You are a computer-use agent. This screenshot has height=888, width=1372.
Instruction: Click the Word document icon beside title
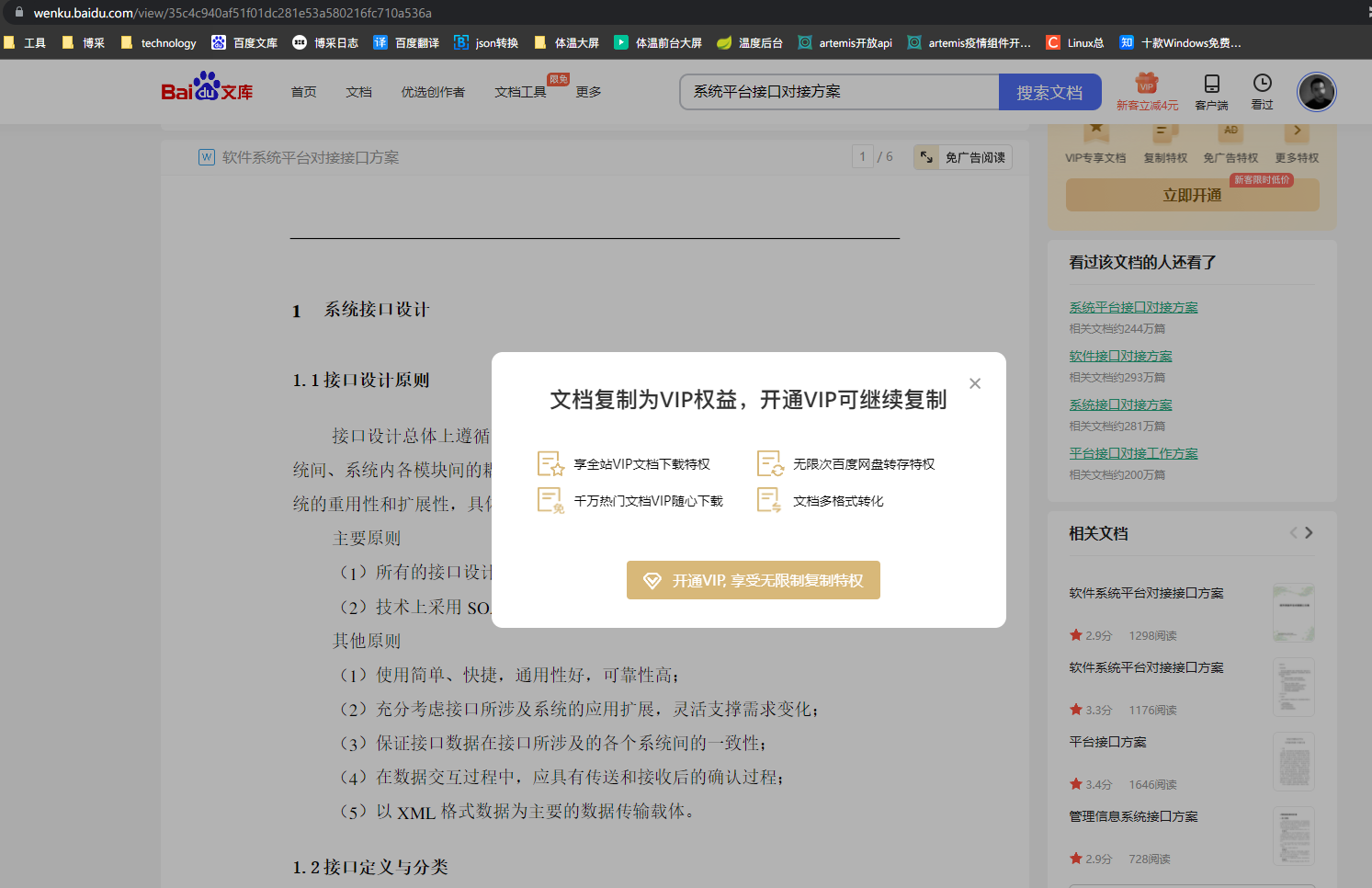207,157
